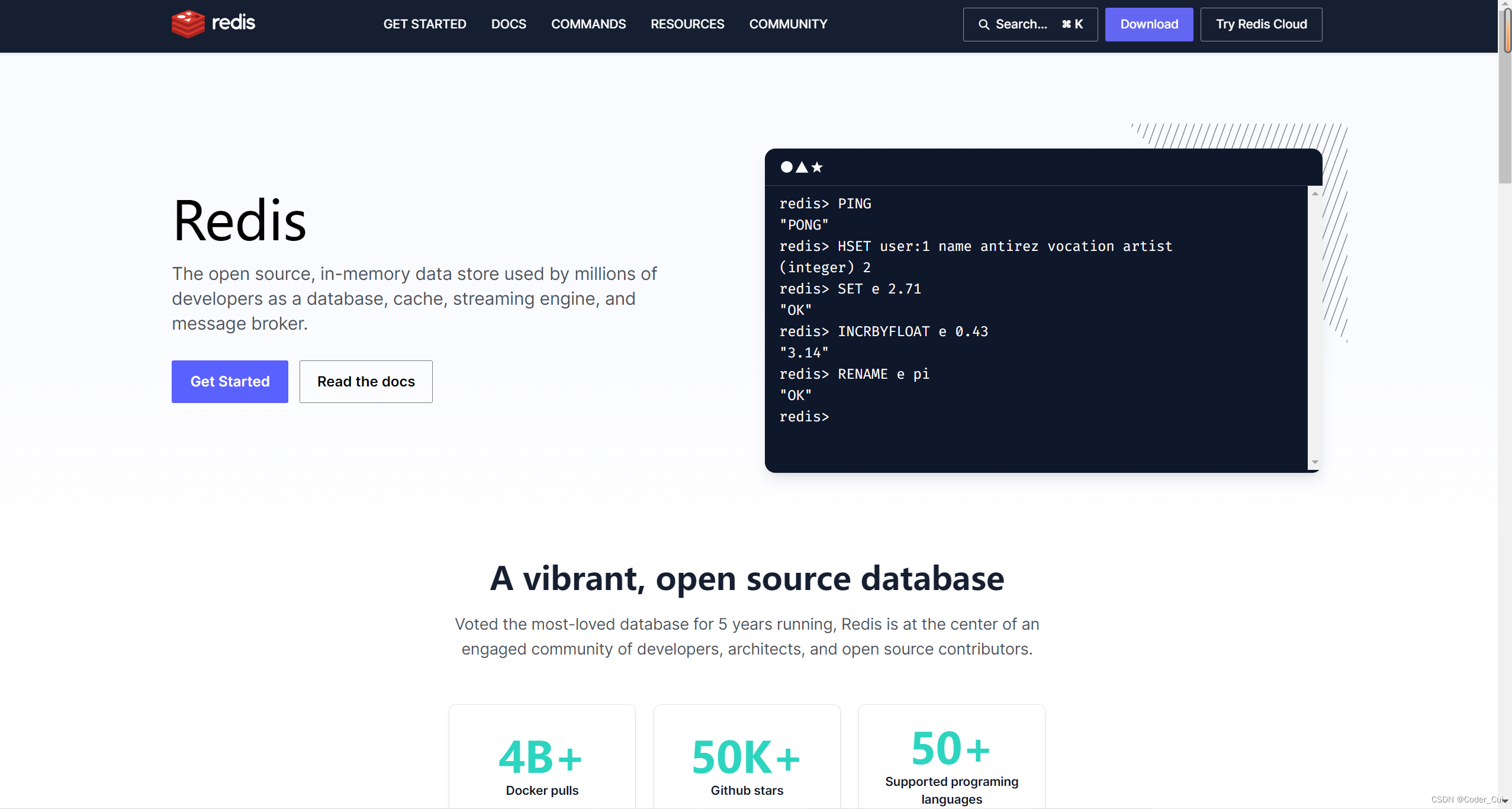The height and width of the screenshot is (809, 1512).
Task: Open the DOCS menu
Action: point(509,24)
